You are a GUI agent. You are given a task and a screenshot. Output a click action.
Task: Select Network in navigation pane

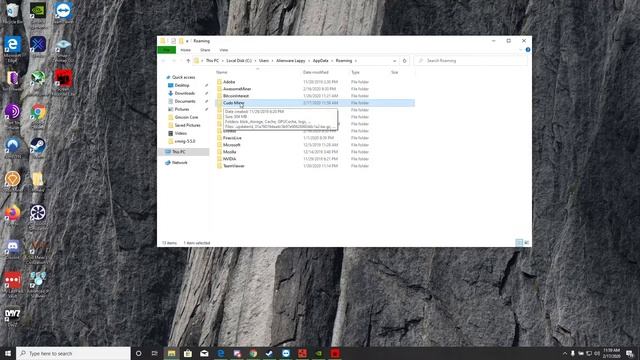180,163
